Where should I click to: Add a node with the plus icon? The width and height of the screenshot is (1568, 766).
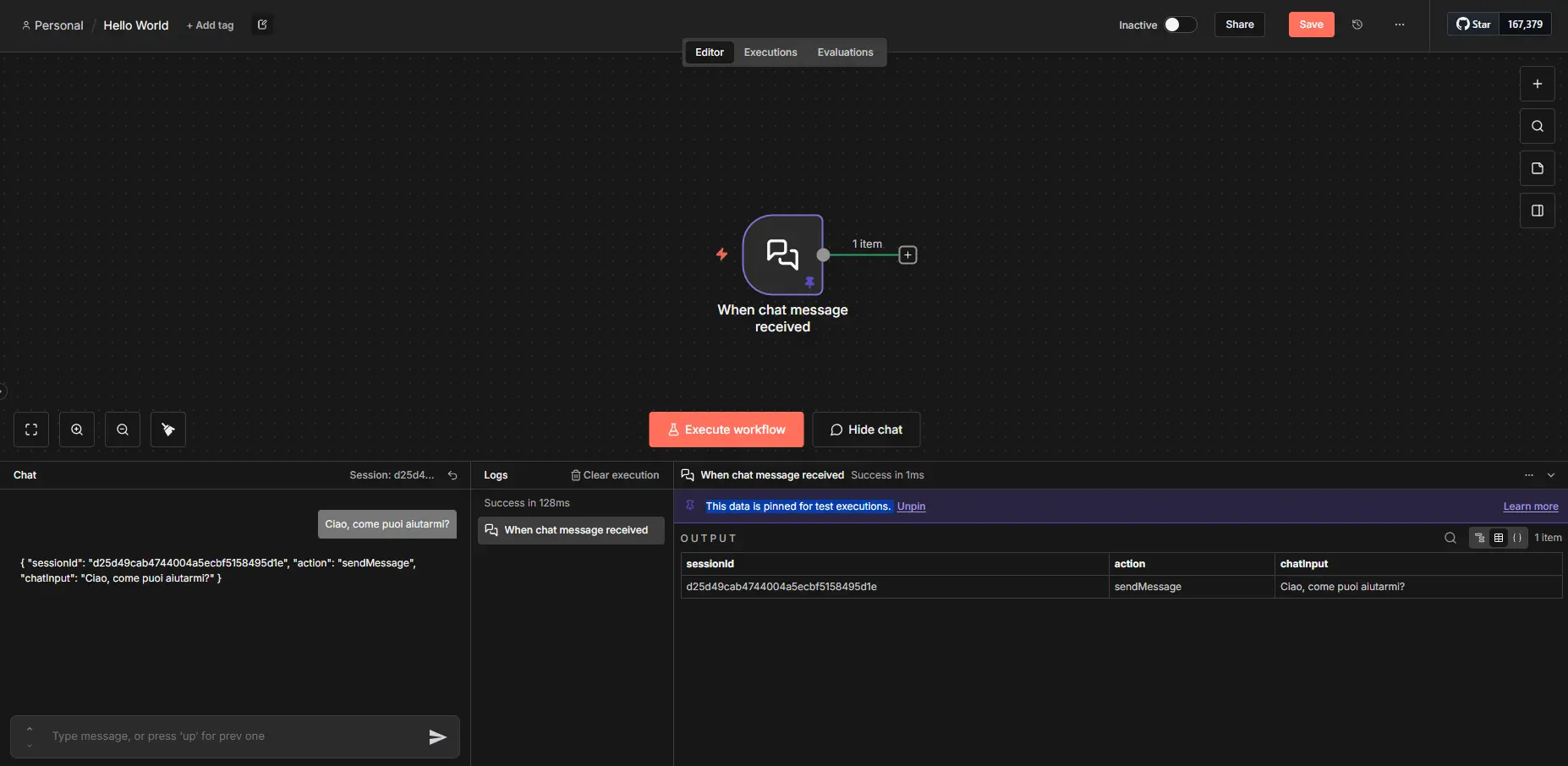pos(1537,84)
